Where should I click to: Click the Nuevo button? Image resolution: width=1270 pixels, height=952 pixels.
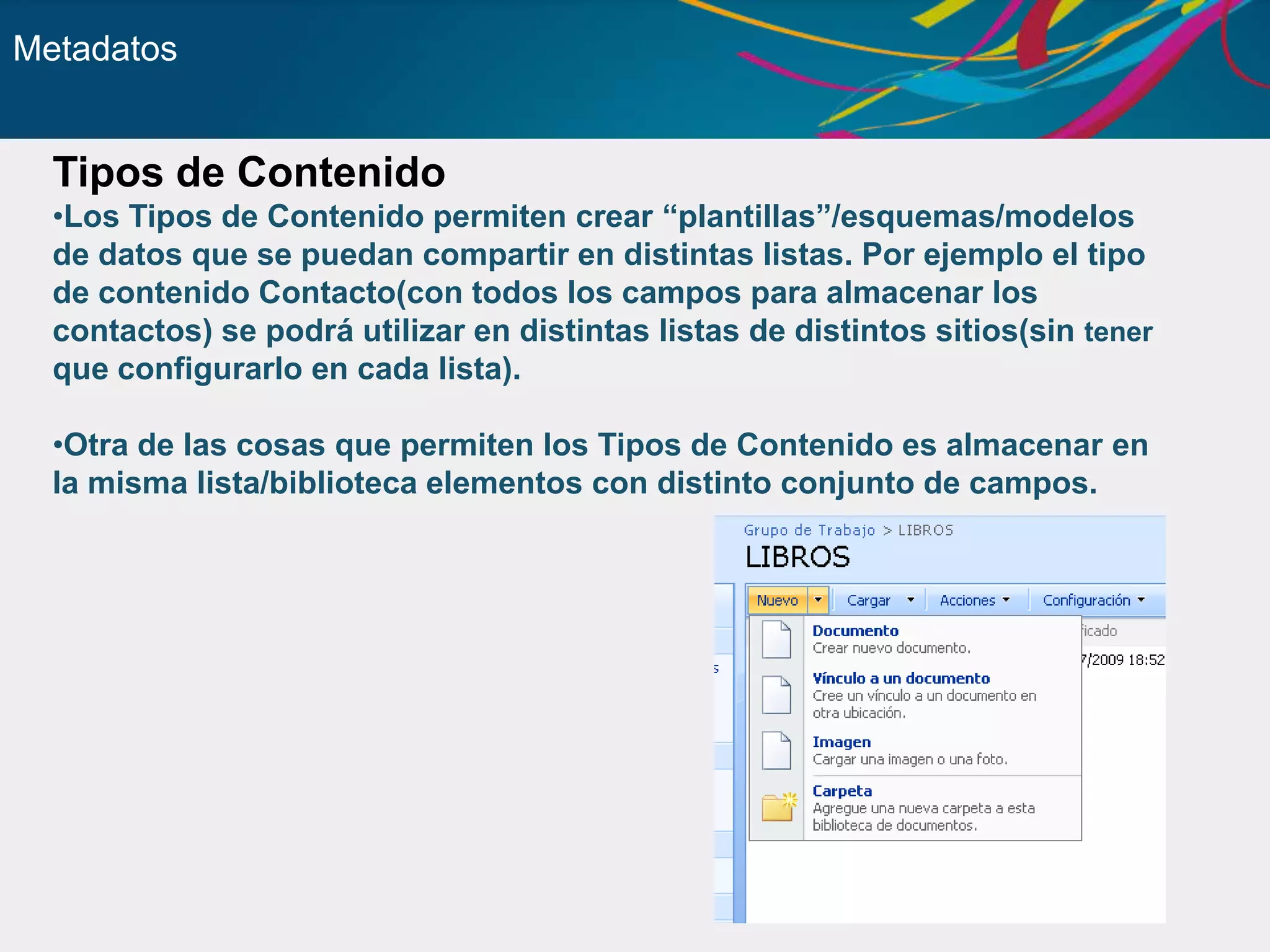[777, 600]
